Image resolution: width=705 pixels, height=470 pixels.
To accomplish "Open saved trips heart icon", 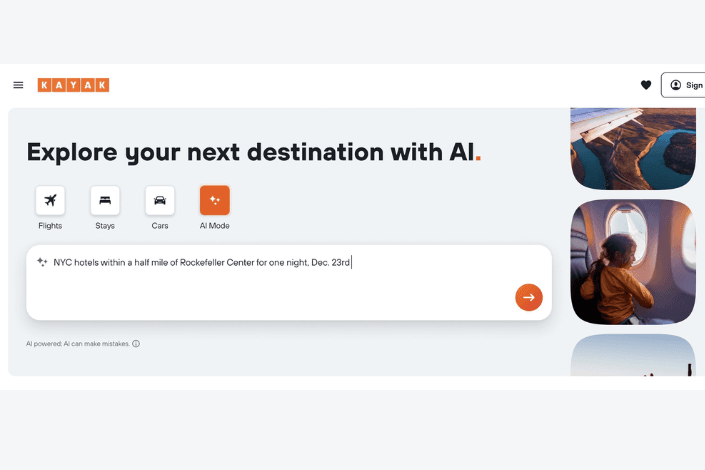I will coord(646,85).
